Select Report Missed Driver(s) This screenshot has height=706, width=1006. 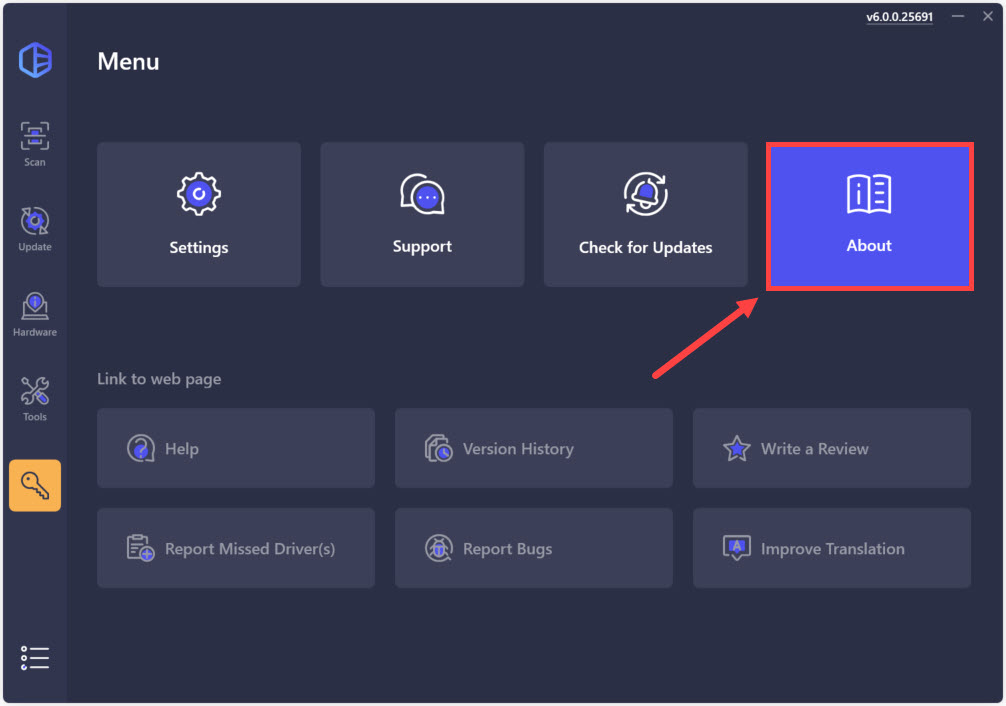tap(236, 548)
